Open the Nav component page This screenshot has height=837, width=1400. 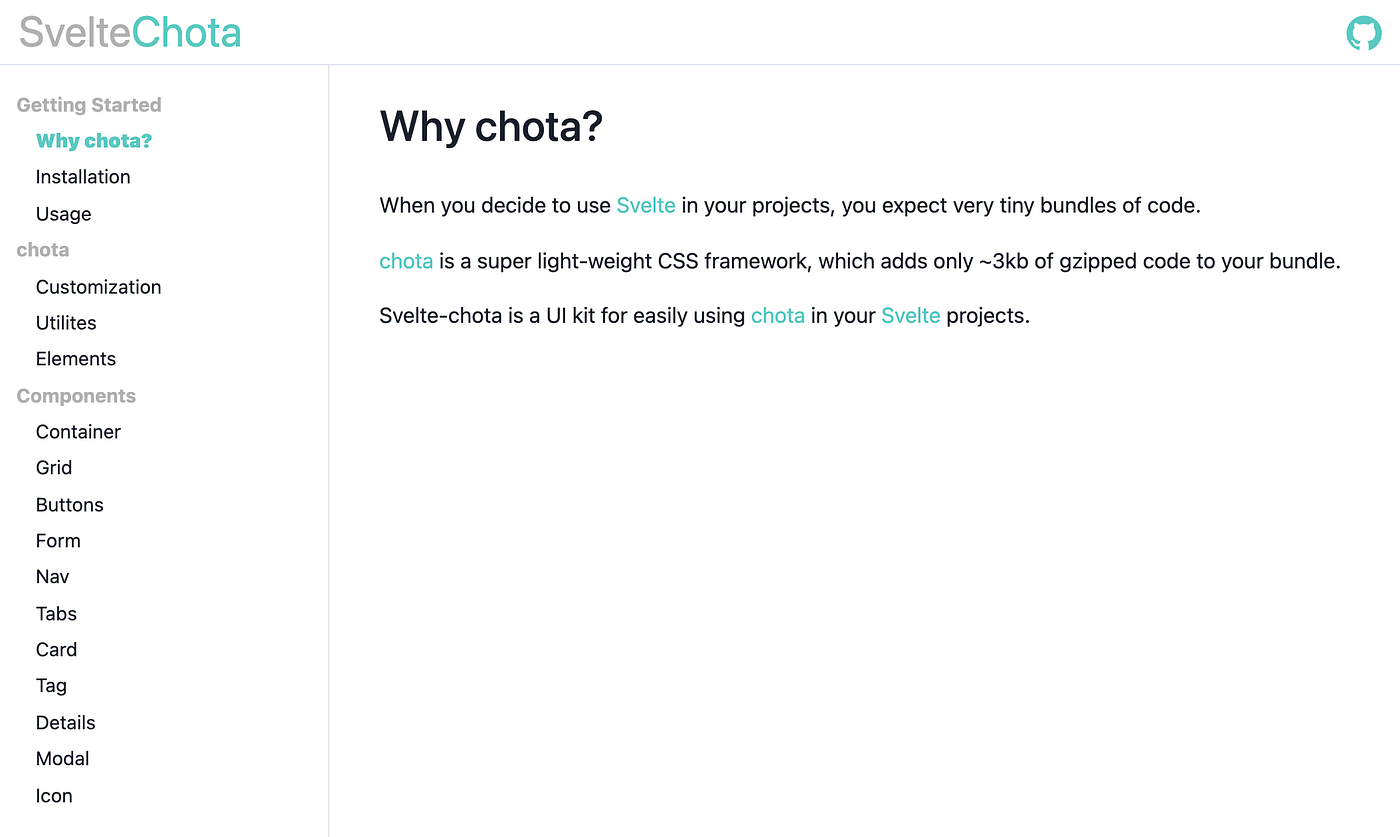click(x=52, y=576)
